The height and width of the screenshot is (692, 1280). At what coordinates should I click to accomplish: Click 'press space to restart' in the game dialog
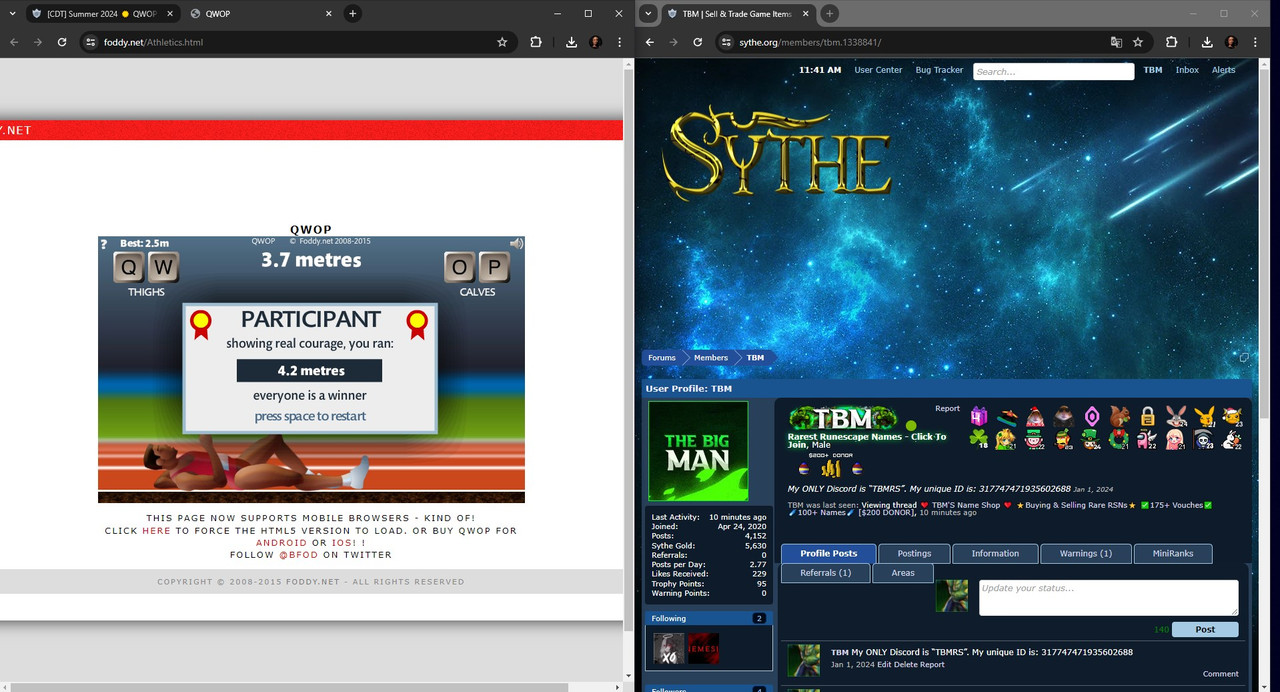click(x=310, y=416)
